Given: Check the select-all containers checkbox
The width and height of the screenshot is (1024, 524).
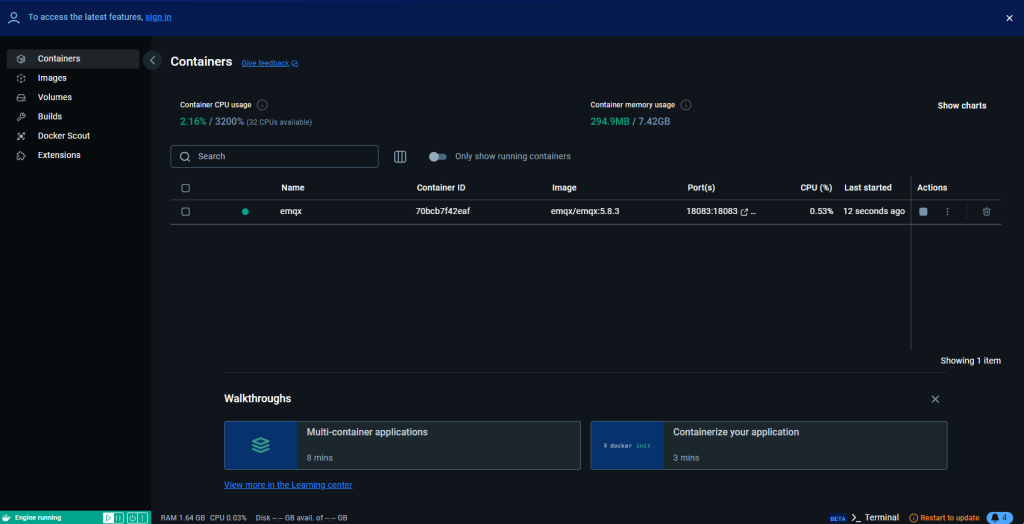Looking at the screenshot, I should point(185,188).
